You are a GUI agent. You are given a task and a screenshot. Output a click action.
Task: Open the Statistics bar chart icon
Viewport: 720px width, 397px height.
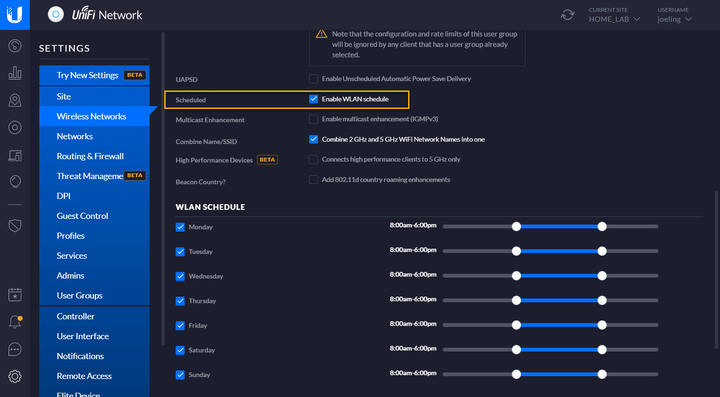15,73
